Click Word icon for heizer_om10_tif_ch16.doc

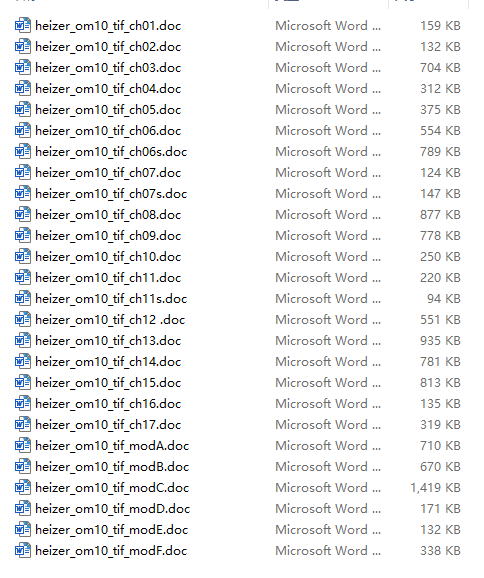[x=22, y=404]
